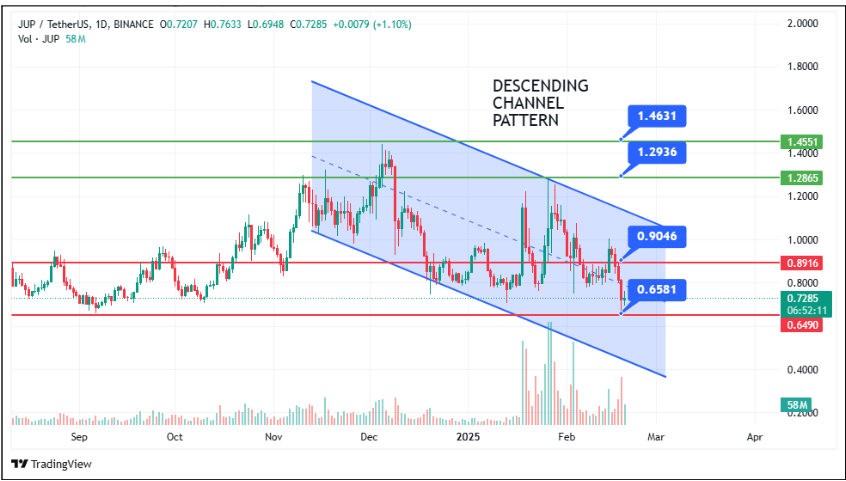The image size is (846, 481).
Task: Click the Apr label on time axis
Action: click(x=754, y=437)
